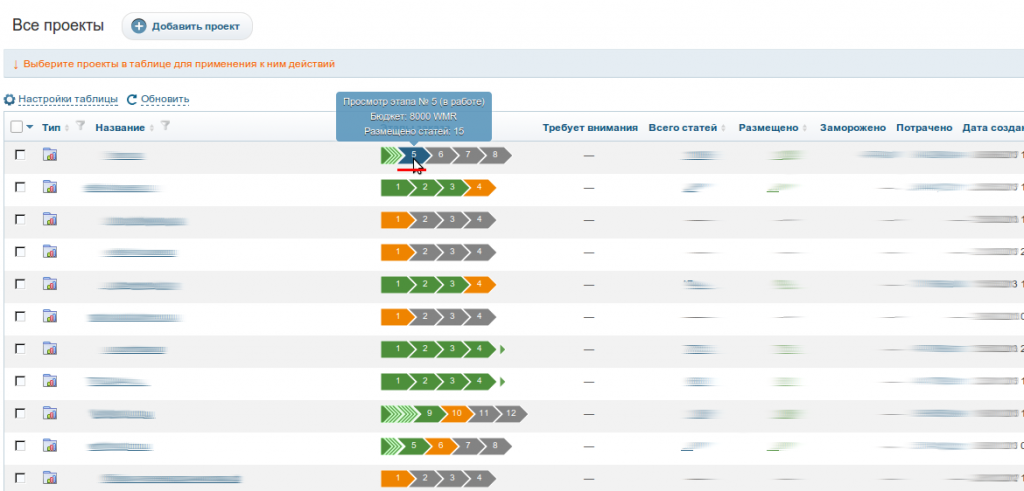Viewport: 1024px width, 491px height.
Task: Click the plus icon in Добавить проект
Action: click(138, 26)
